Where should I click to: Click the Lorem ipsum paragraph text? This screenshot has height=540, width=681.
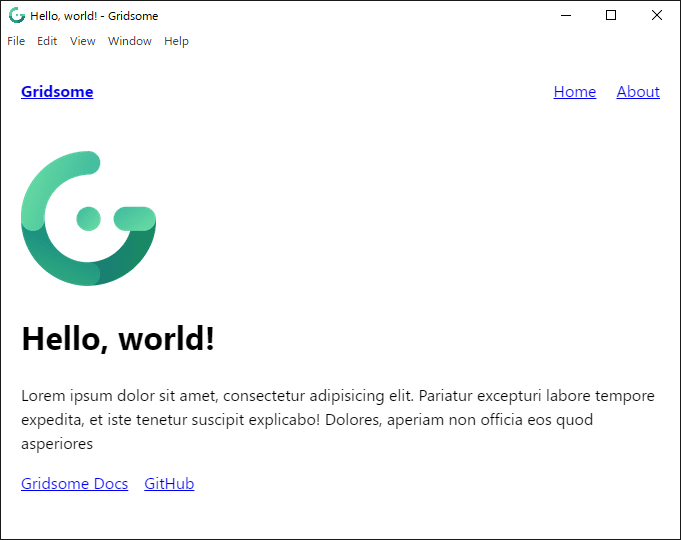[x=338, y=420]
